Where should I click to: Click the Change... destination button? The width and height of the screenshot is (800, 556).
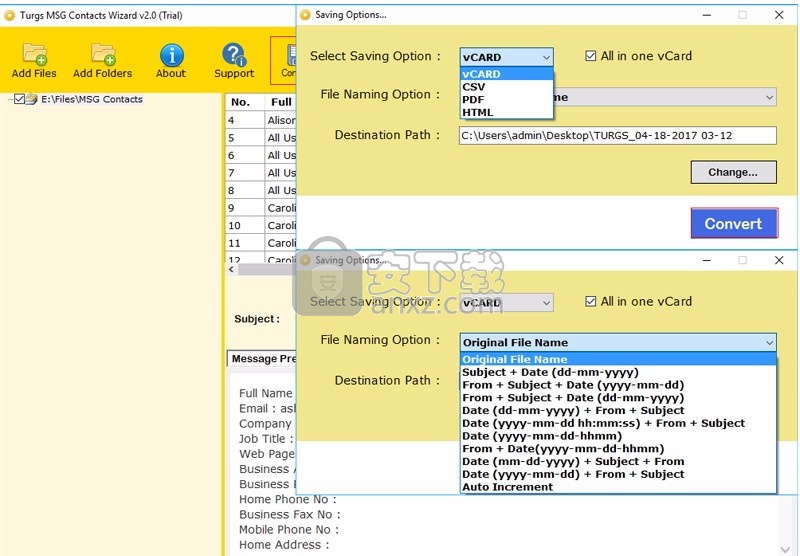pos(733,172)
